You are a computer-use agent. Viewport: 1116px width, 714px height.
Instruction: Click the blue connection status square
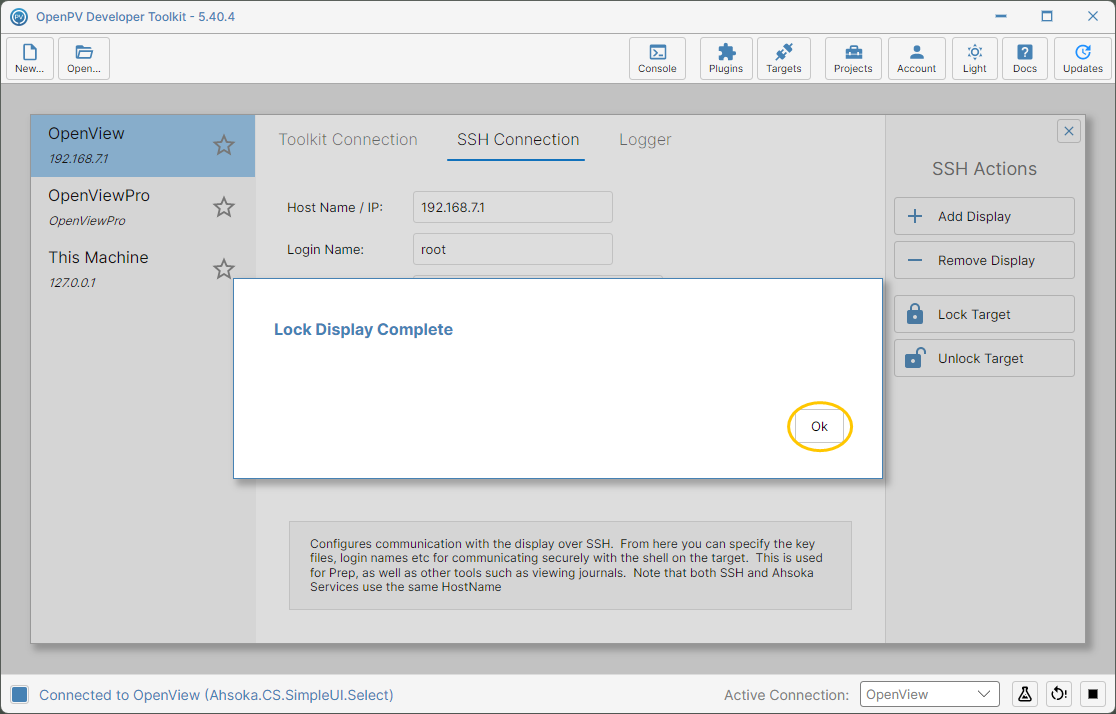[20, 695]
